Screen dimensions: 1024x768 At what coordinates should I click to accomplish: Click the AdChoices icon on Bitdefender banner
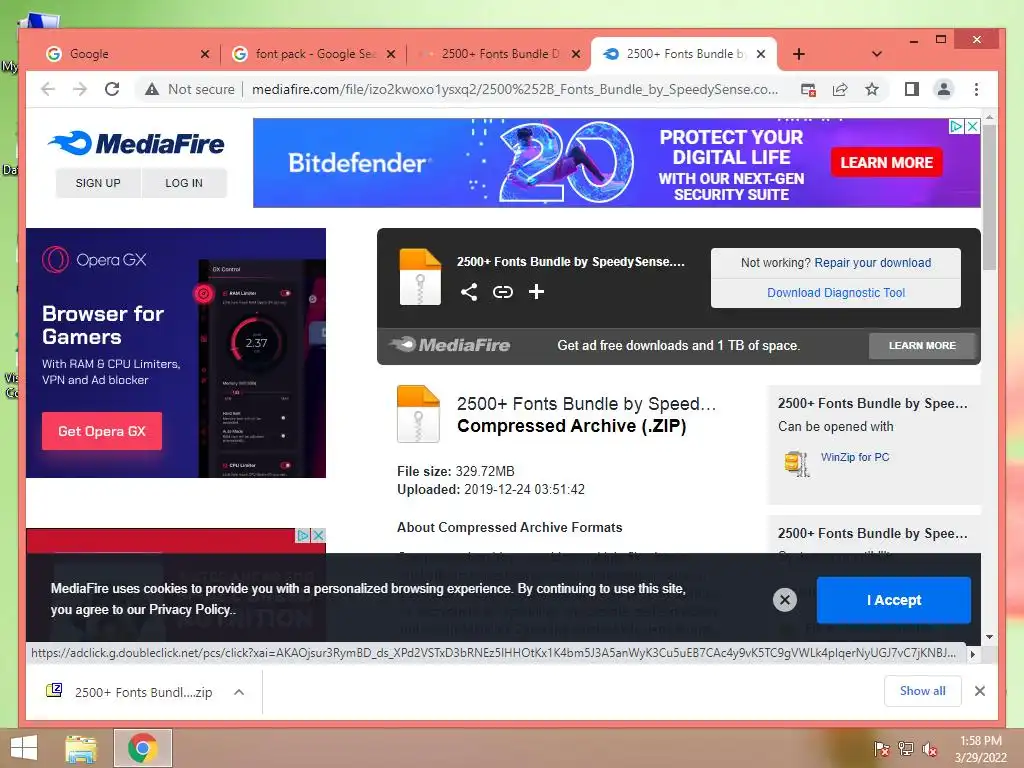tap(956, 126)
